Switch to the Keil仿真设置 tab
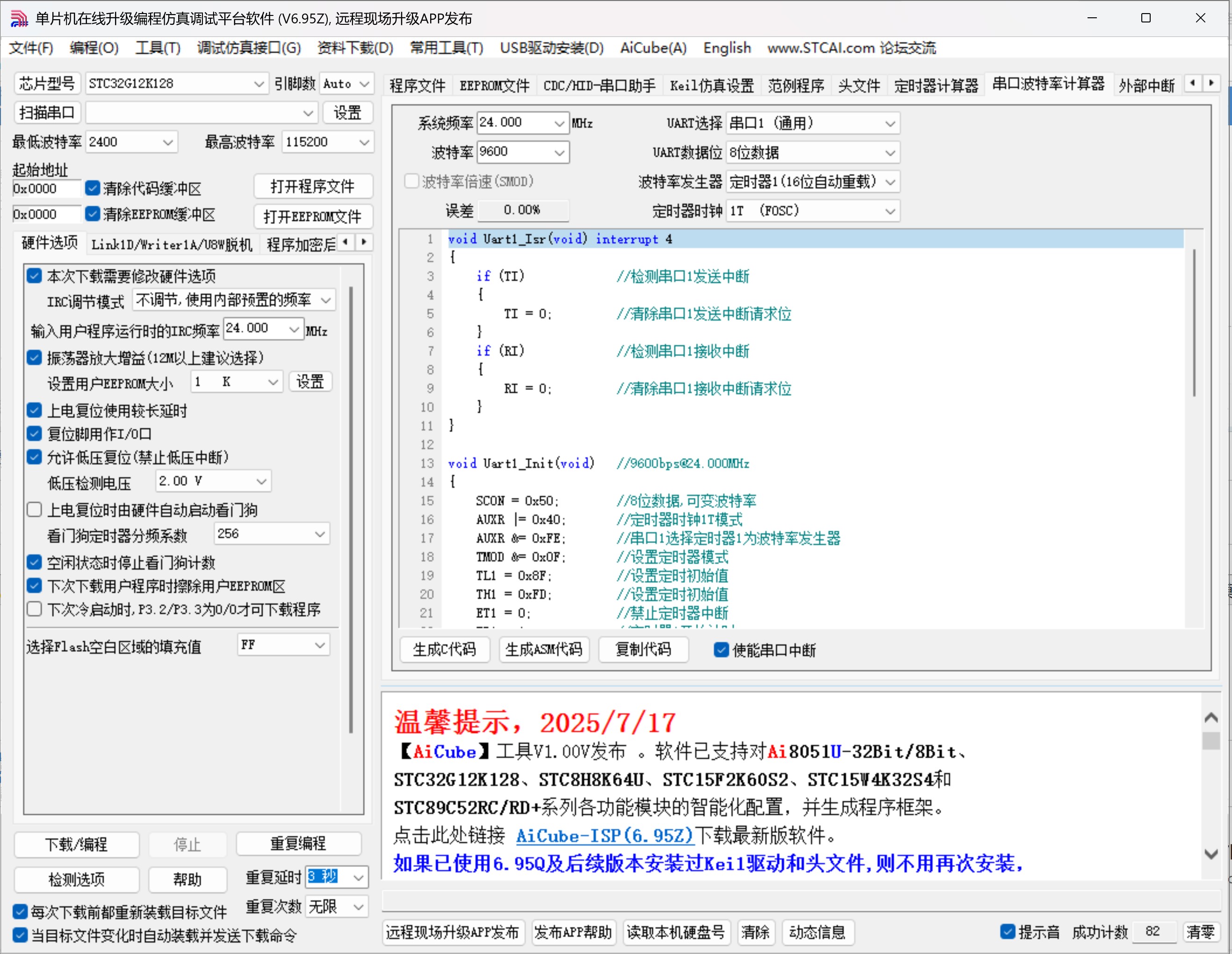Viewport: 1232px width, 954px height. 712,86
